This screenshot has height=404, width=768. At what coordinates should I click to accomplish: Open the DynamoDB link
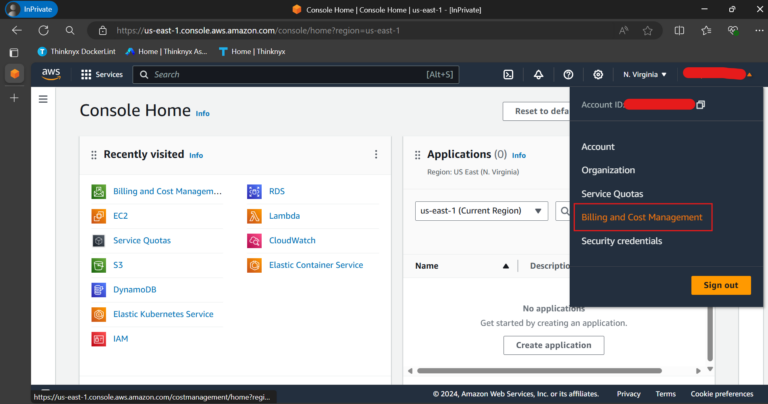point(135,289)
